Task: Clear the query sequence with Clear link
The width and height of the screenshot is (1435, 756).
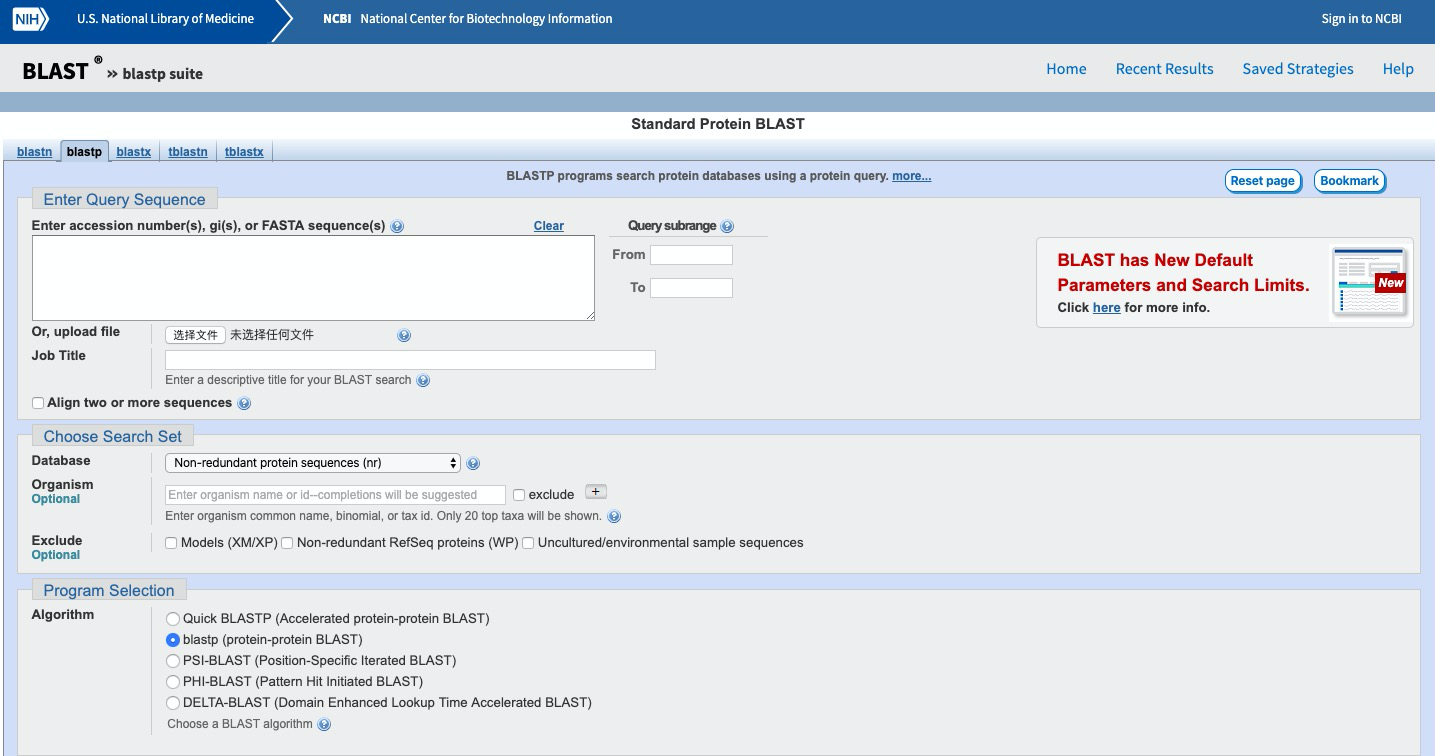Action: (548, 226)
